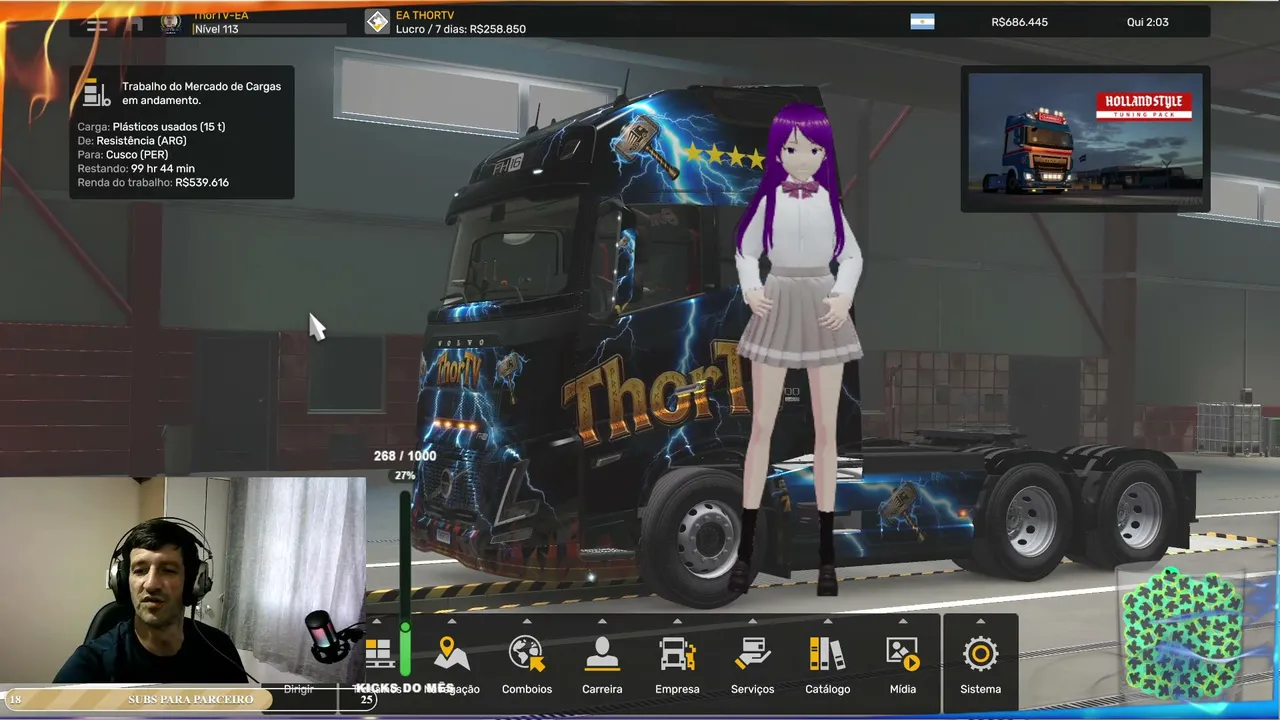Image resolution: width=1280 pixels, height=720 pixels.
Task: Click the player avatar in top bar
Action: (x=171, y=22)
